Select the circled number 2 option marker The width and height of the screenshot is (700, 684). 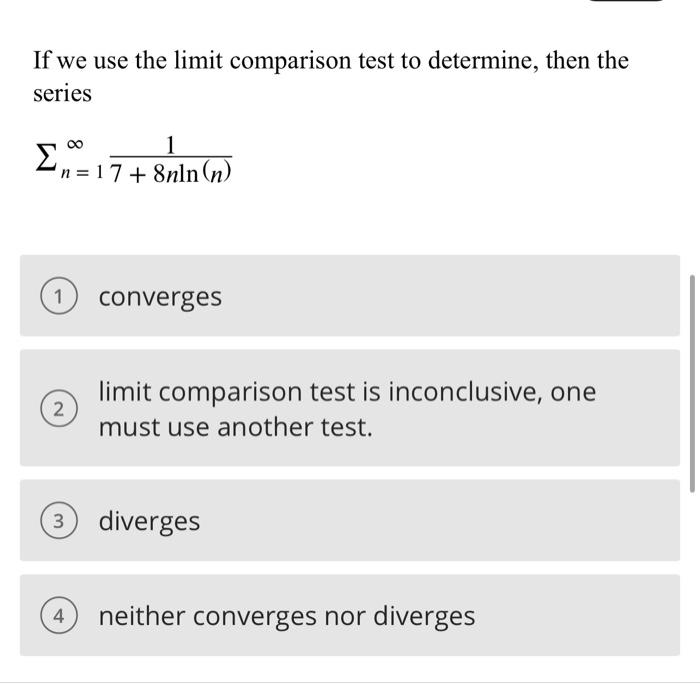pos(58,409)
